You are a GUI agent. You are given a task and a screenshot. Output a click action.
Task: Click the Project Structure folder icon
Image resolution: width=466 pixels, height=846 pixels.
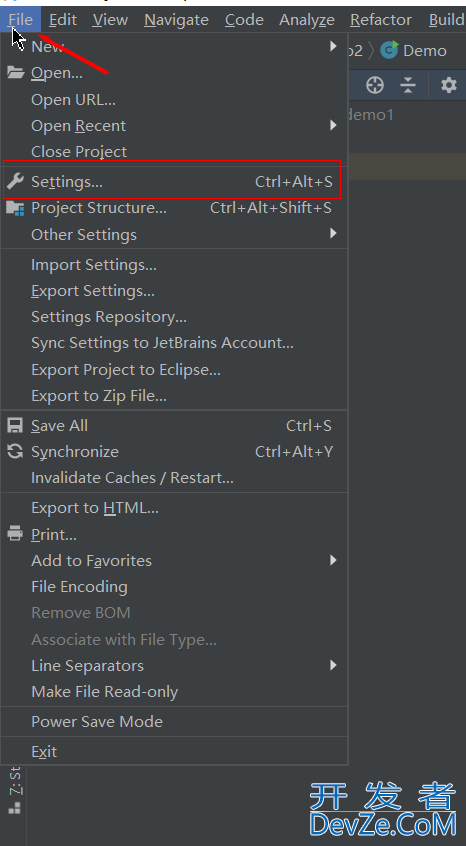pos(15,208)
